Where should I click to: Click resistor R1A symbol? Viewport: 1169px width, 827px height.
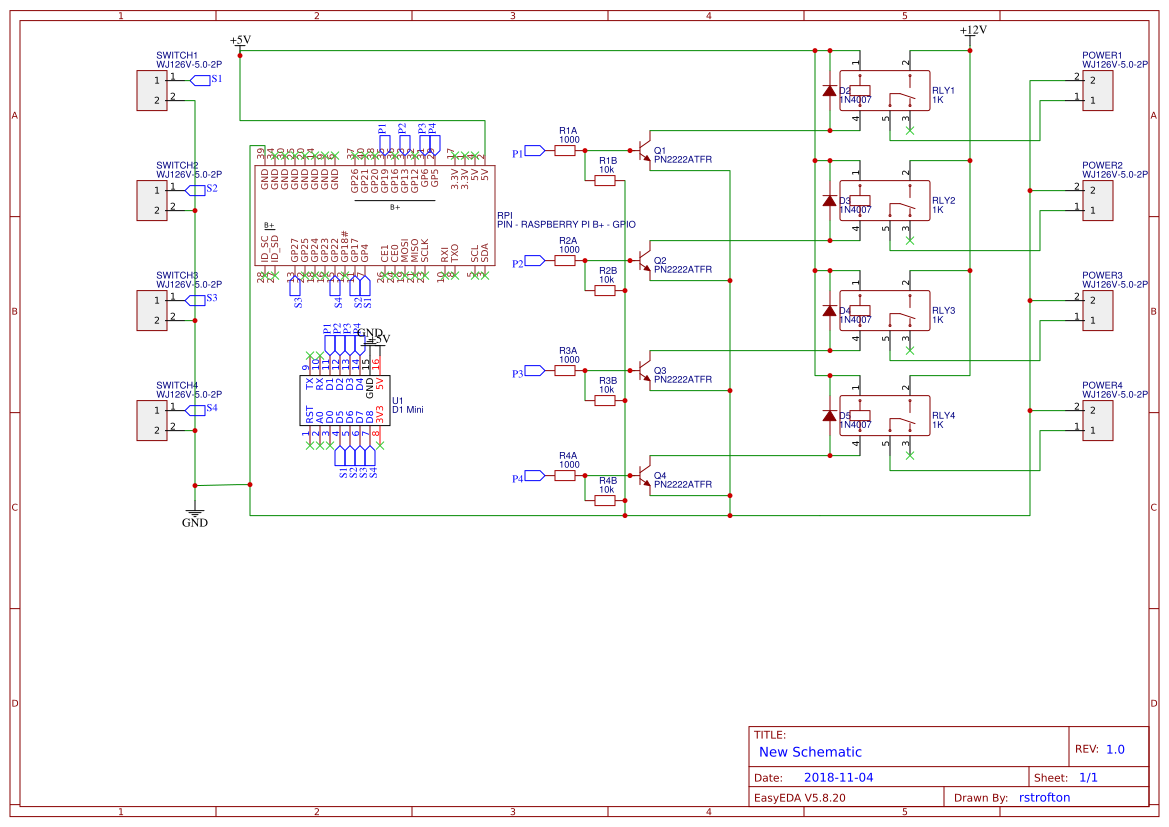(x=565, y=151)
